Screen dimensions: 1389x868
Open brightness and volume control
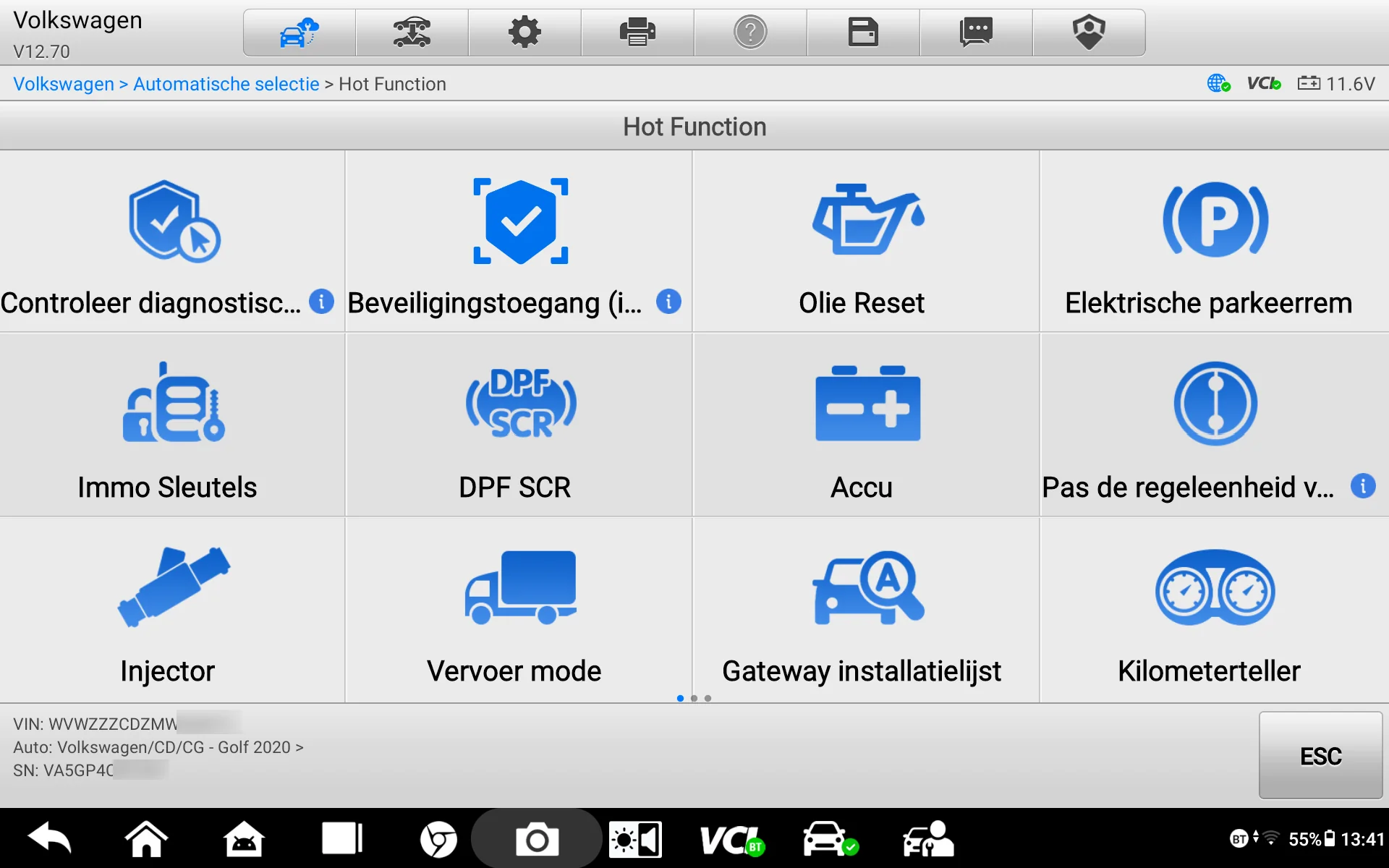(635, 839)
